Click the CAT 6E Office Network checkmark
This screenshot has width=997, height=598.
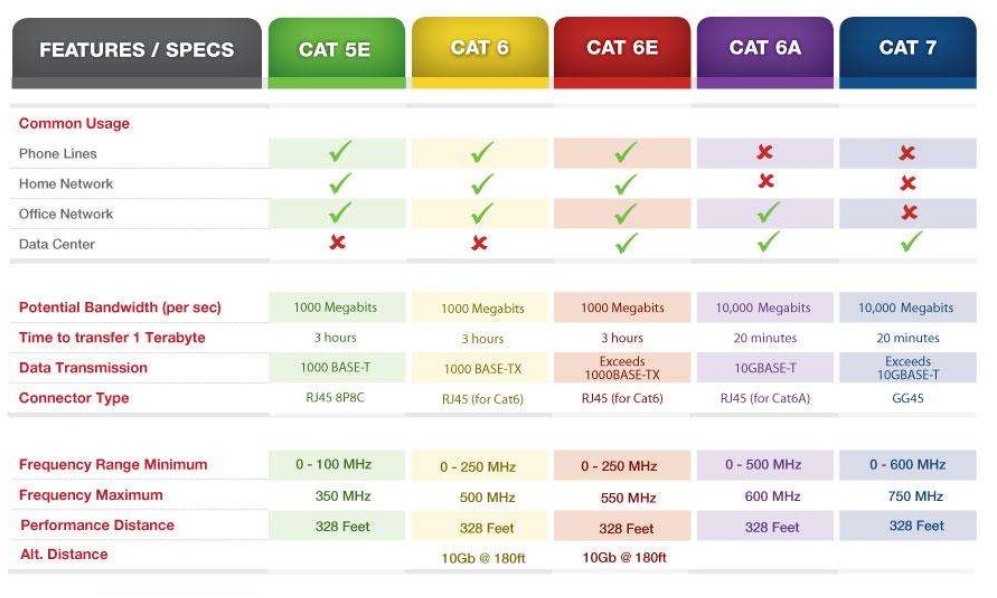pyautogui.click(x=626, y=214)
